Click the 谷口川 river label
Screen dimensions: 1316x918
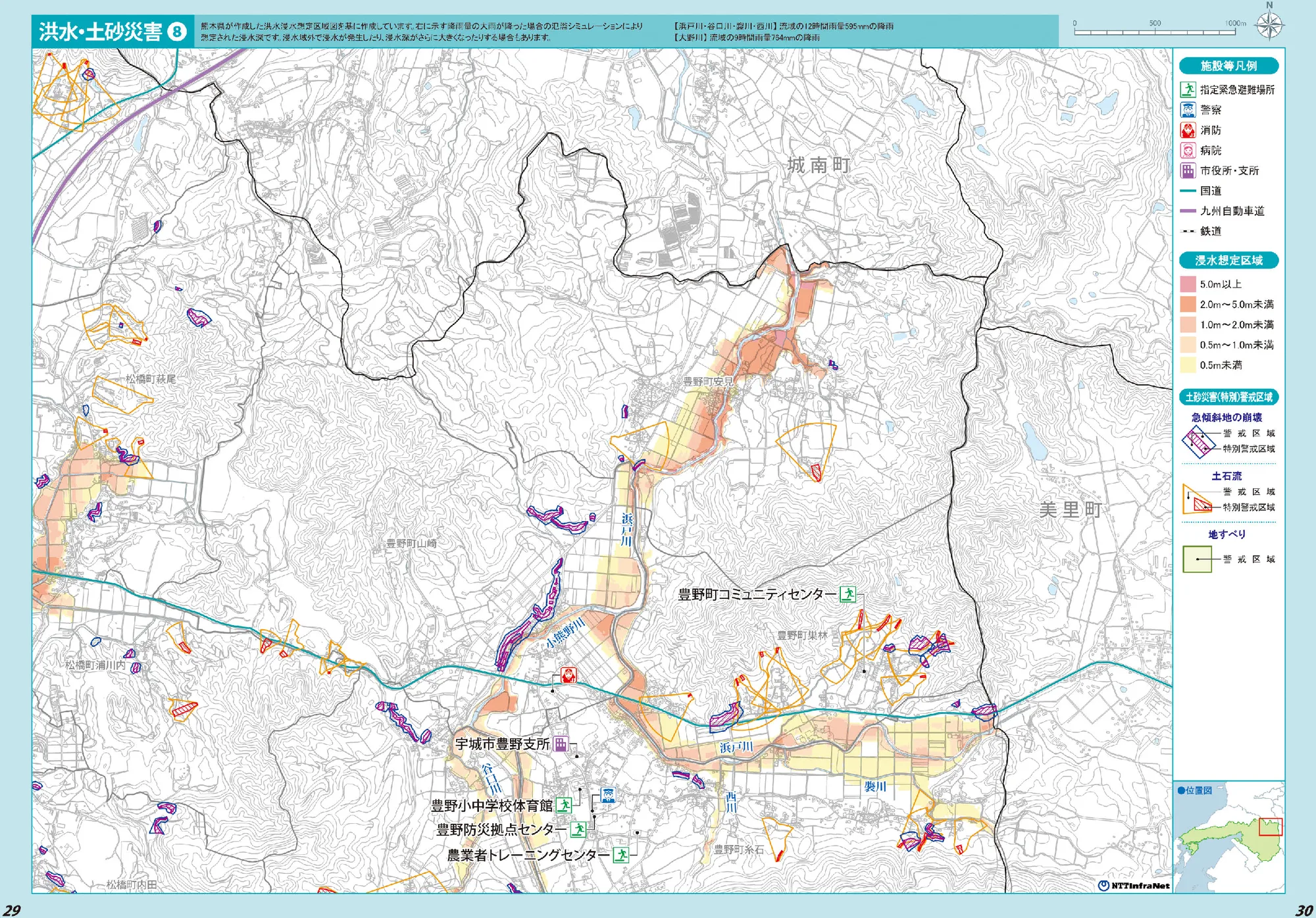(x=492, y=778)
